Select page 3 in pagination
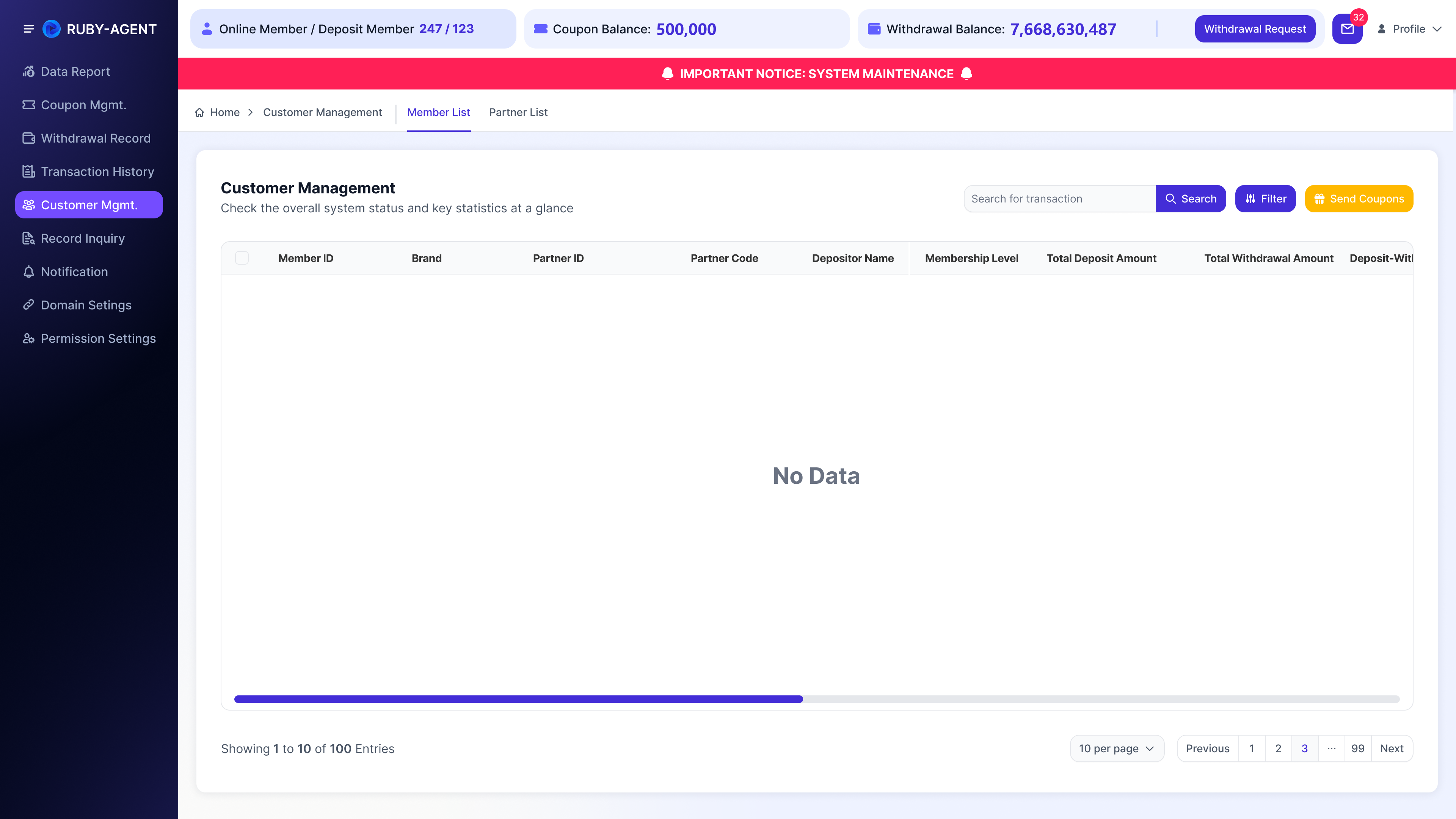This screenshot has width=1456, height=819. tap(1304, 748)
